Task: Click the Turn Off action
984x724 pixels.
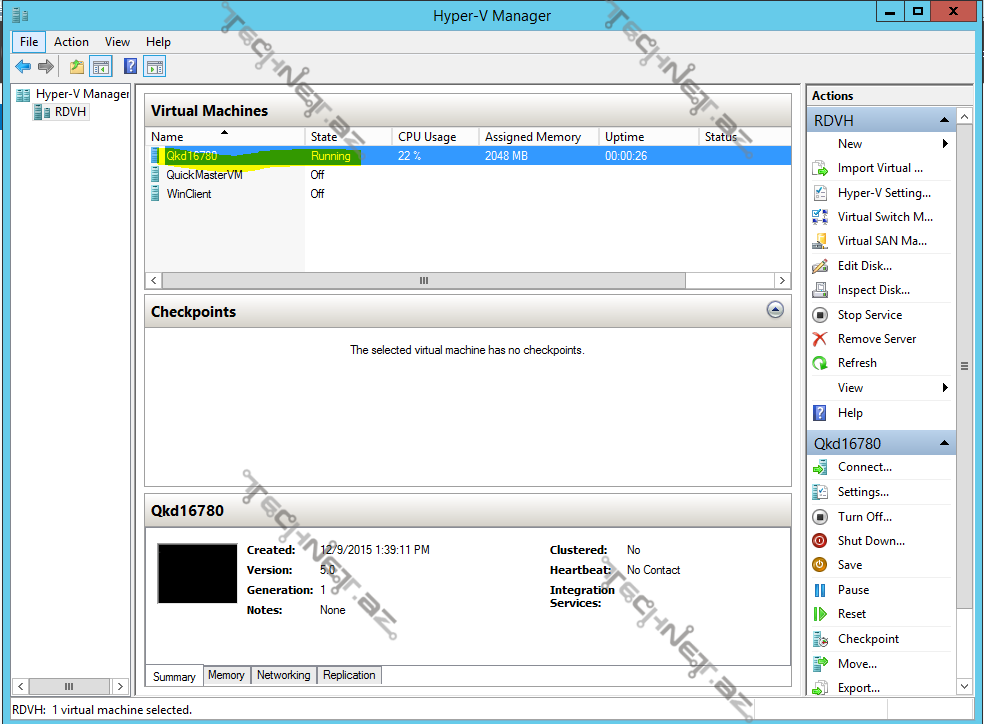Action: click(x=864, y=517)
